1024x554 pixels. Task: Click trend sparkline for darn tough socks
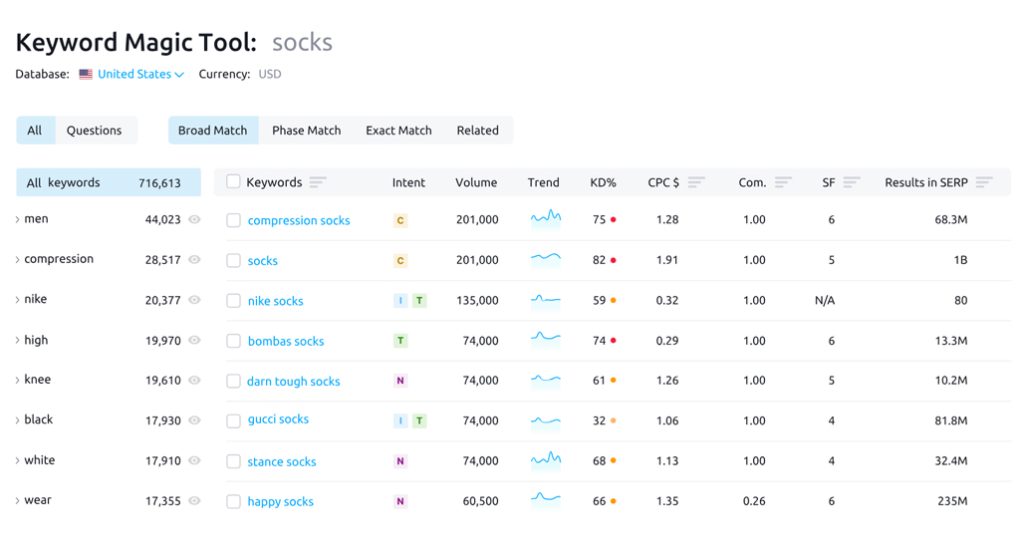point(545,380)
